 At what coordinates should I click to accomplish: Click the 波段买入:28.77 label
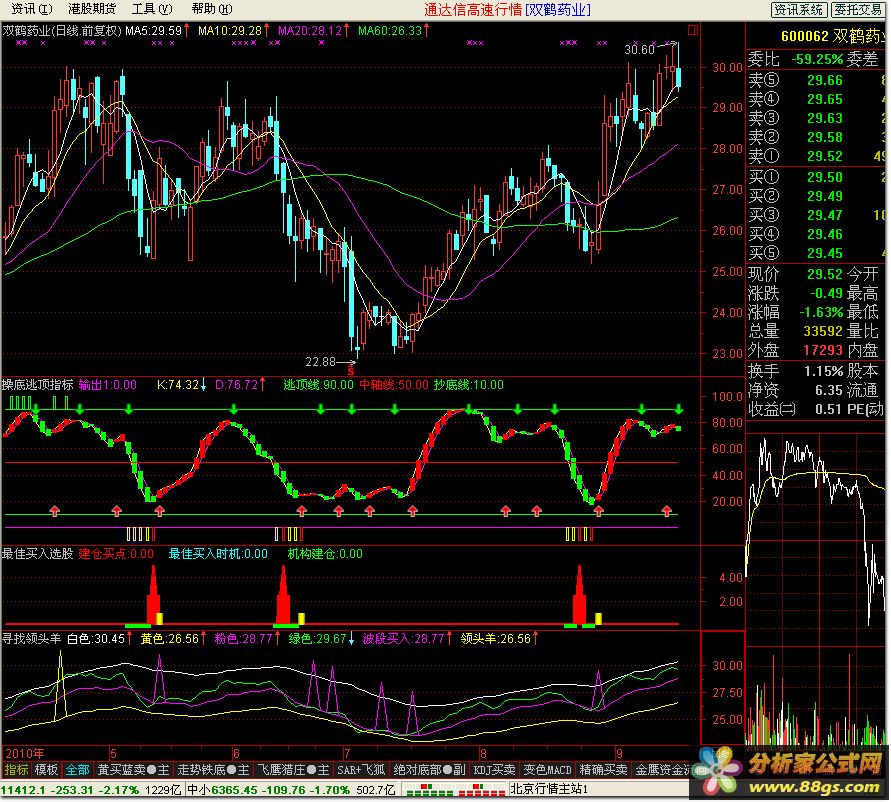coord(403,639)
